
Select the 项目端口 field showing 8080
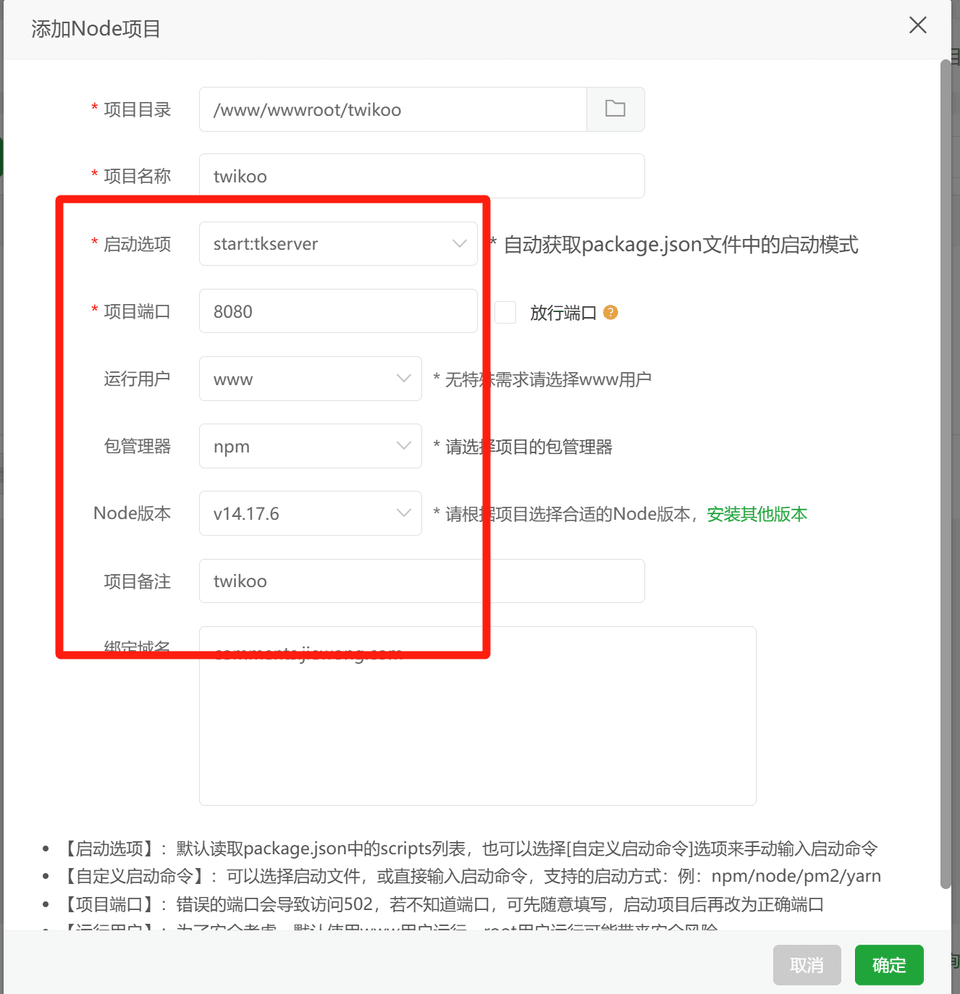pos(338,311)
